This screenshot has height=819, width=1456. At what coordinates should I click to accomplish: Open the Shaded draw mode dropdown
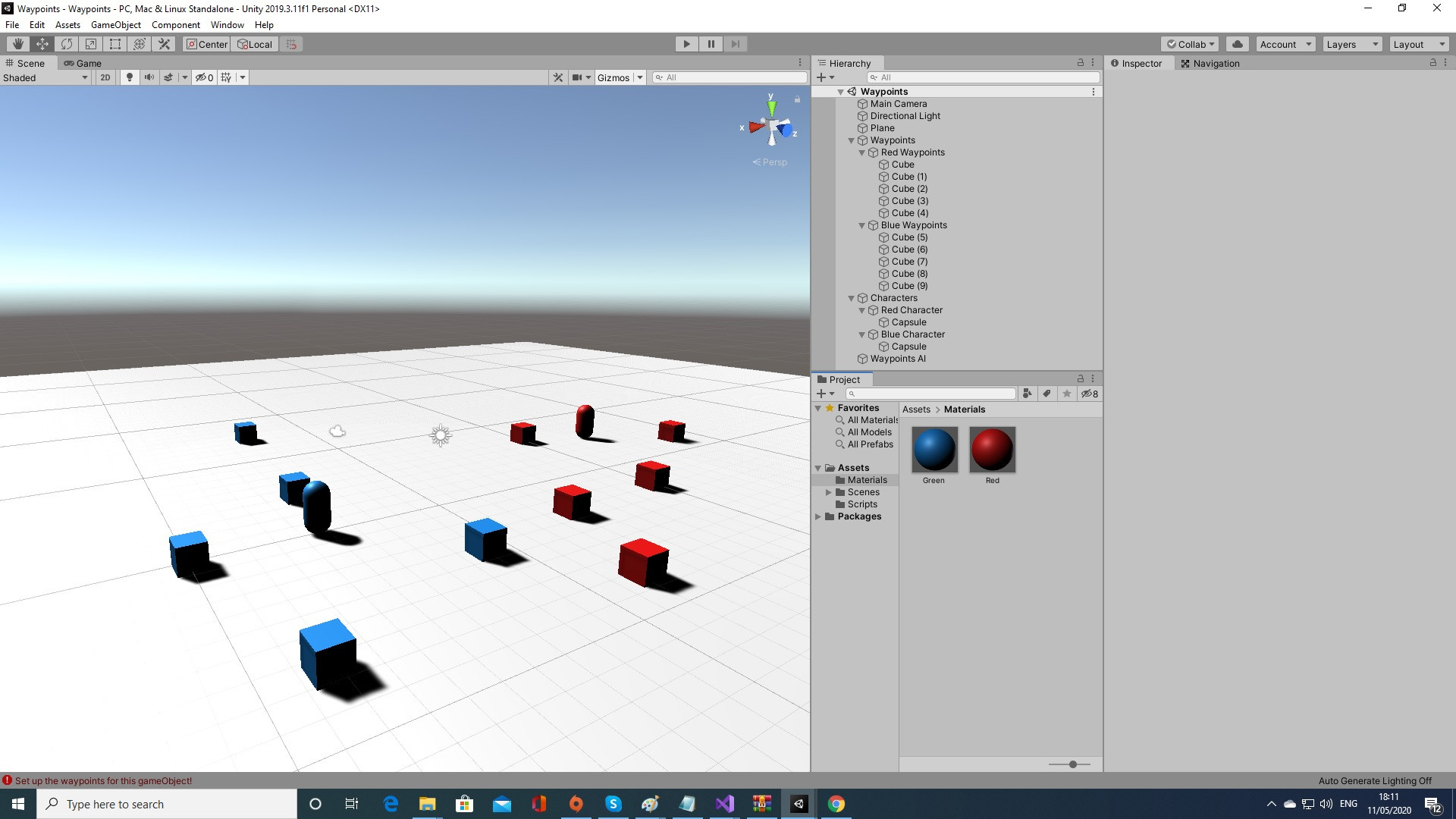(45, 77)
